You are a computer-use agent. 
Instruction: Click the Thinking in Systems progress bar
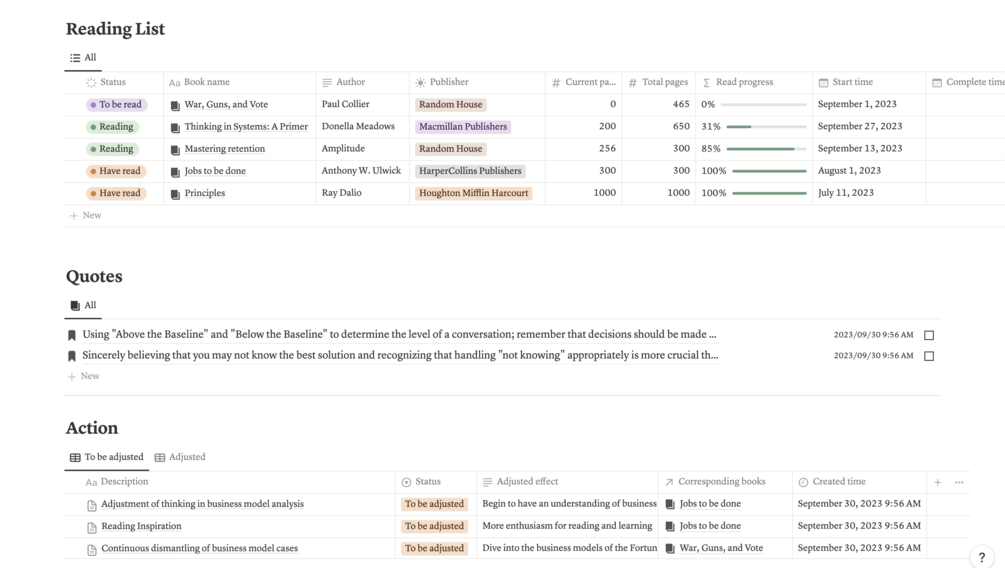point(766,127)
